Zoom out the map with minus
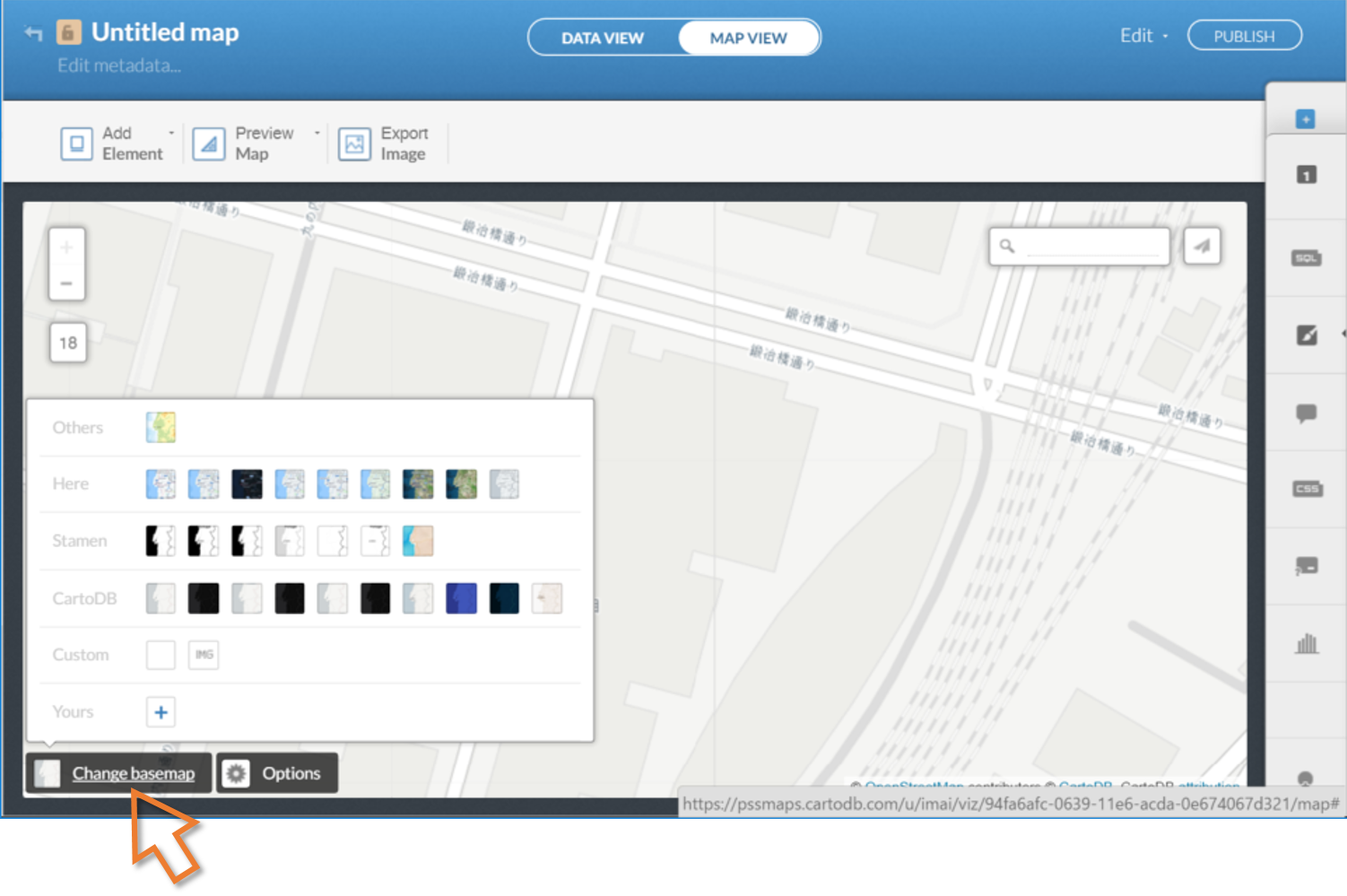Screen dimensions: 1347x896 click(66, 283)
